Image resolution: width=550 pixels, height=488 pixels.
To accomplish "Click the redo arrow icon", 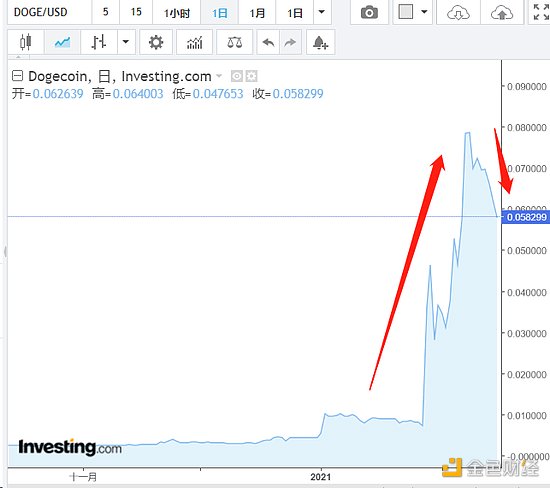I will 290,42.
